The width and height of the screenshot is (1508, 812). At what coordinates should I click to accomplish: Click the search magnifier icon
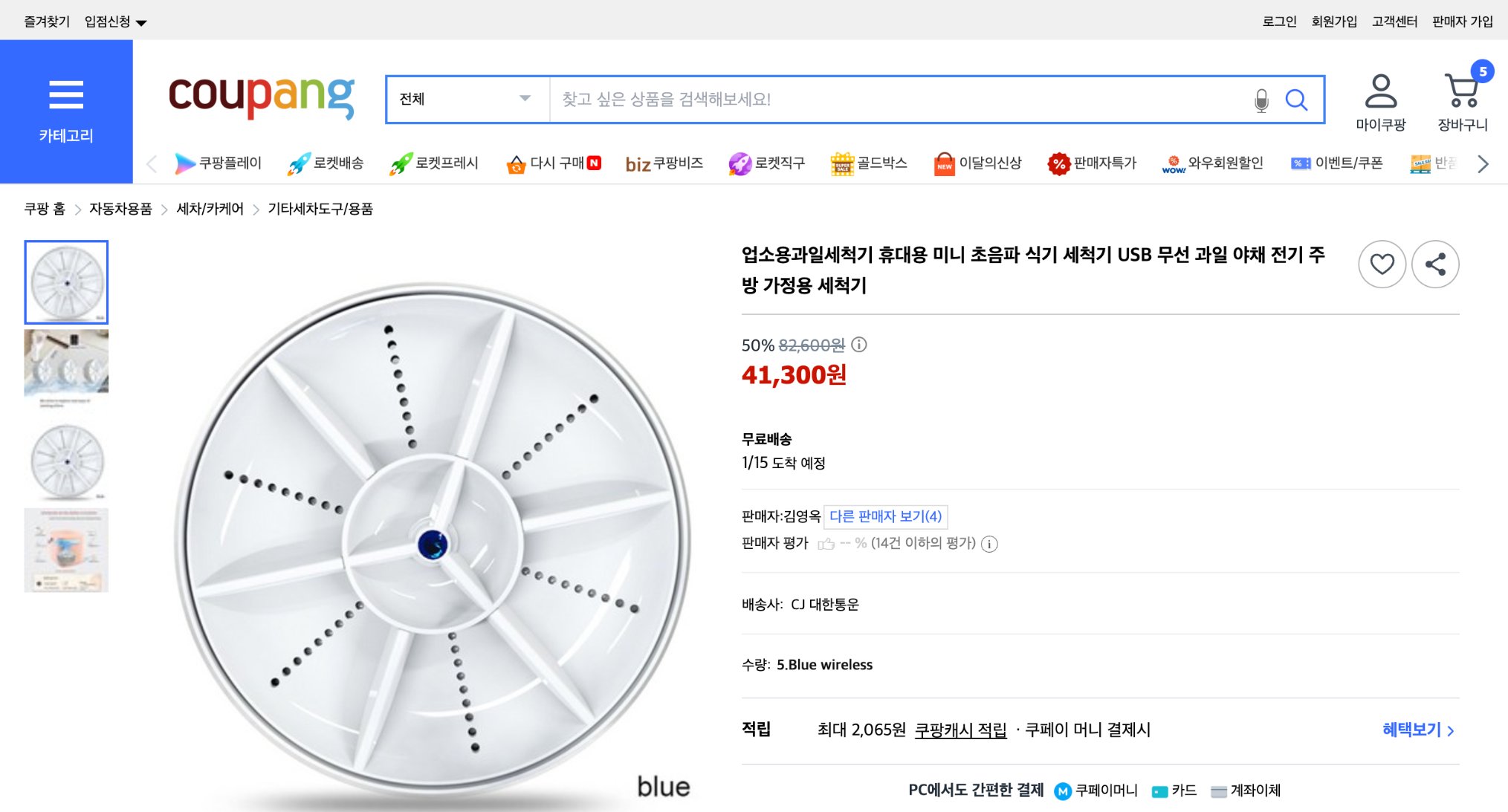pyautogui.click(x=1296, y=99)
